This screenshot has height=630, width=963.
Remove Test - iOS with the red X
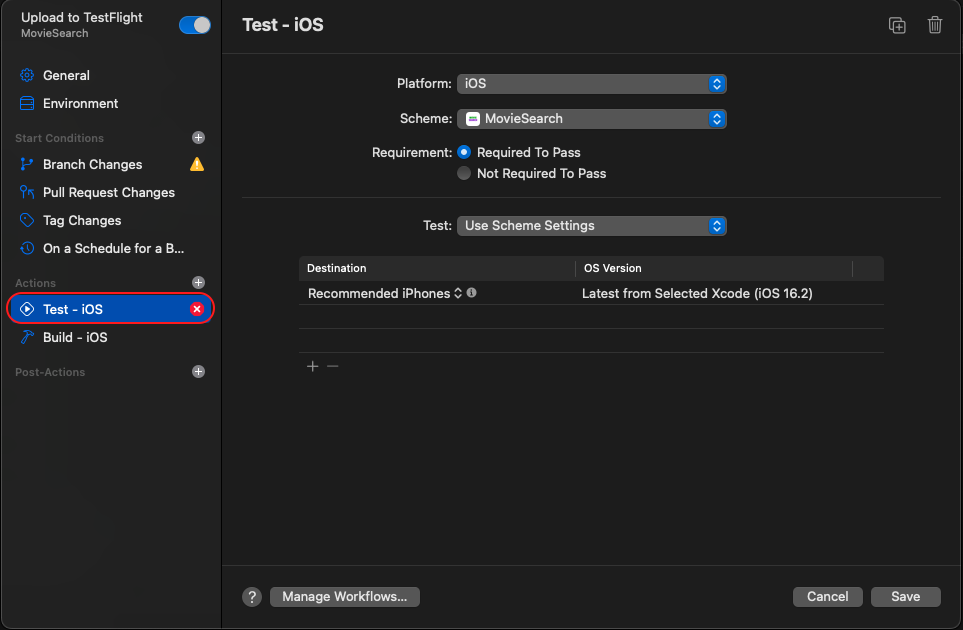point(197,309)
